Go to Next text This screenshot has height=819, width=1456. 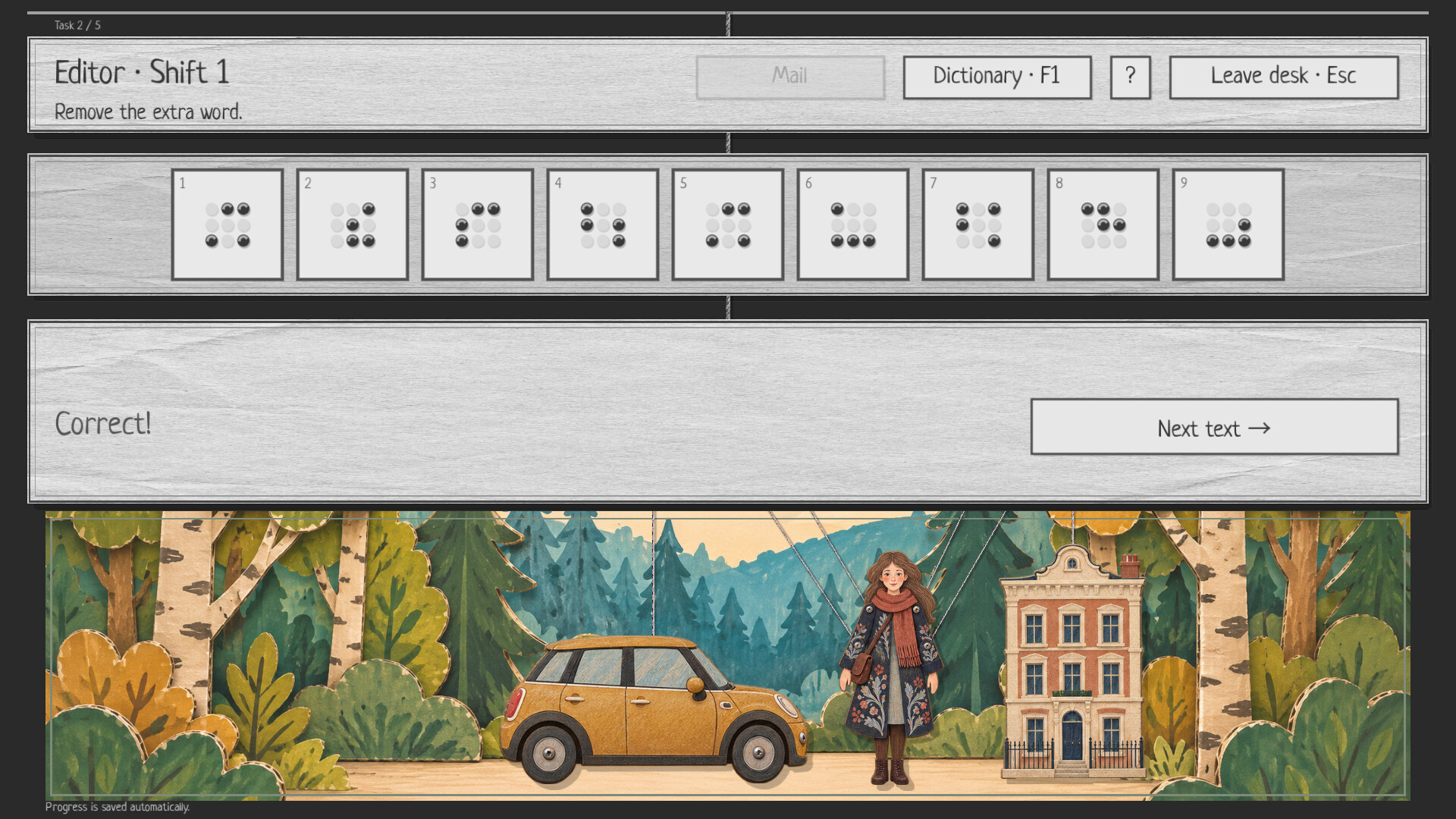[x=1214, y=427]
